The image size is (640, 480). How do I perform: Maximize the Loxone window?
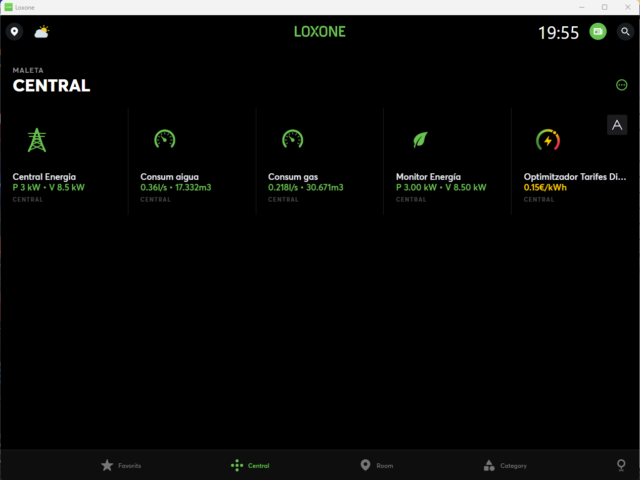click(604, 7)
